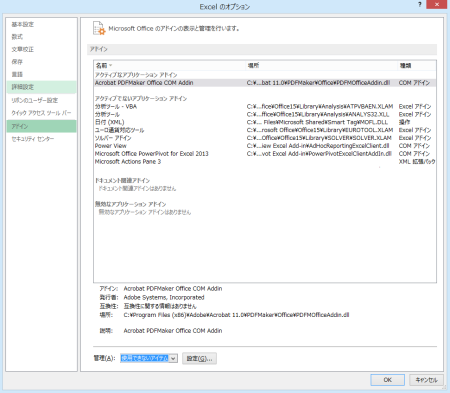
Task: Confirm with the OK button
Action: point(387,380)
